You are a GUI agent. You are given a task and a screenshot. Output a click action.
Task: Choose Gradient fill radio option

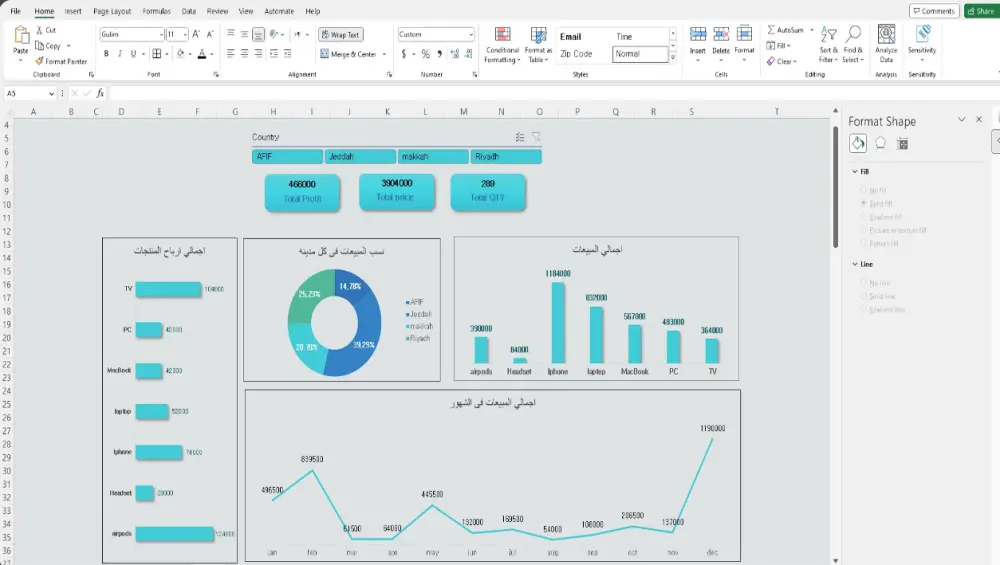click(x=864, y=217)
